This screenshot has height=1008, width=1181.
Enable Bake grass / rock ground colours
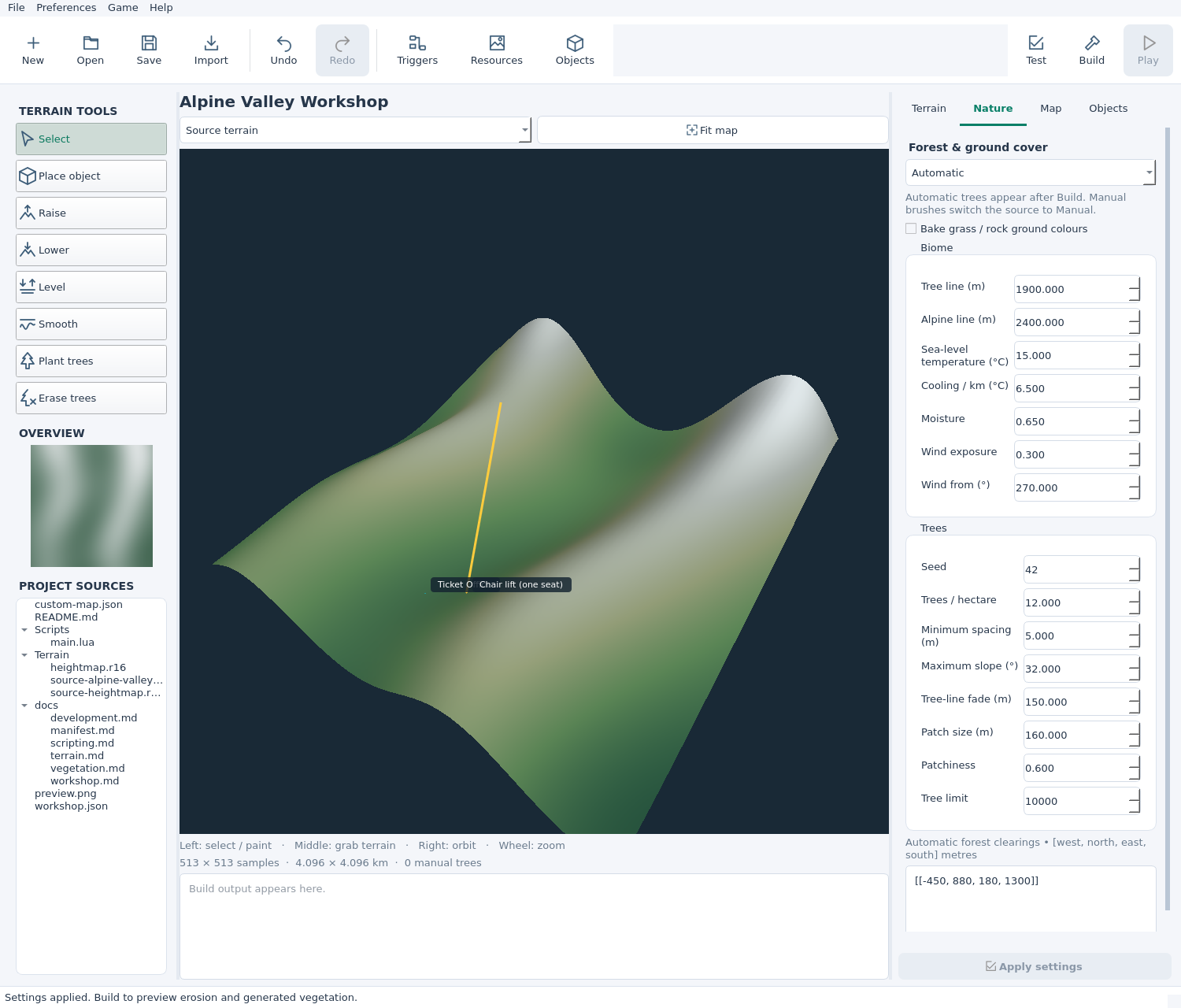[911, 228]
